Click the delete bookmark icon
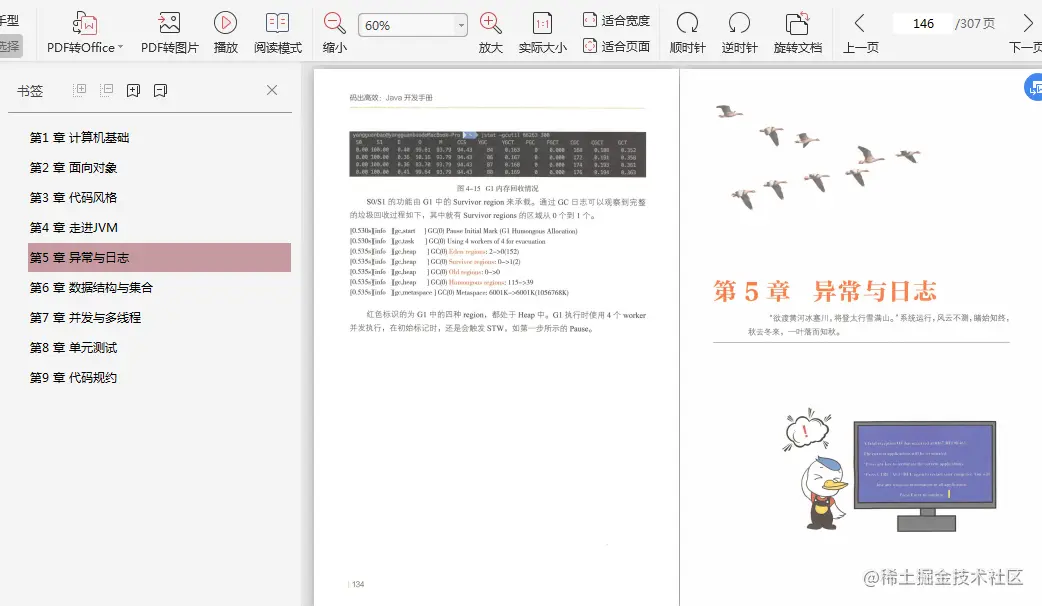Screen dimensions: 1042x606 click(x=160, y=90)
